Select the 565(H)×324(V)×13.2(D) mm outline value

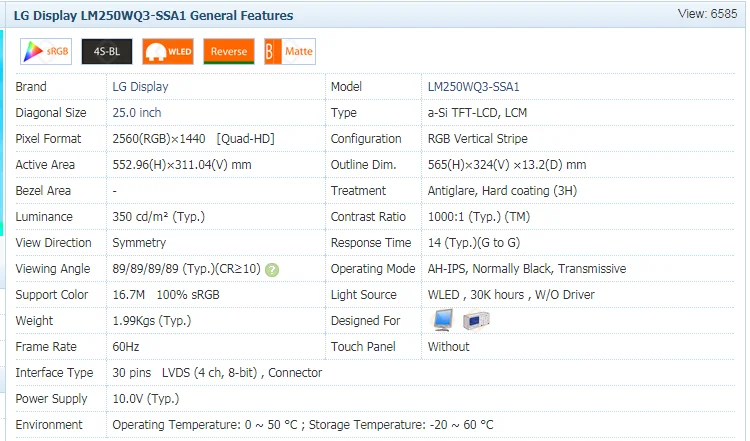click(507, 165)
